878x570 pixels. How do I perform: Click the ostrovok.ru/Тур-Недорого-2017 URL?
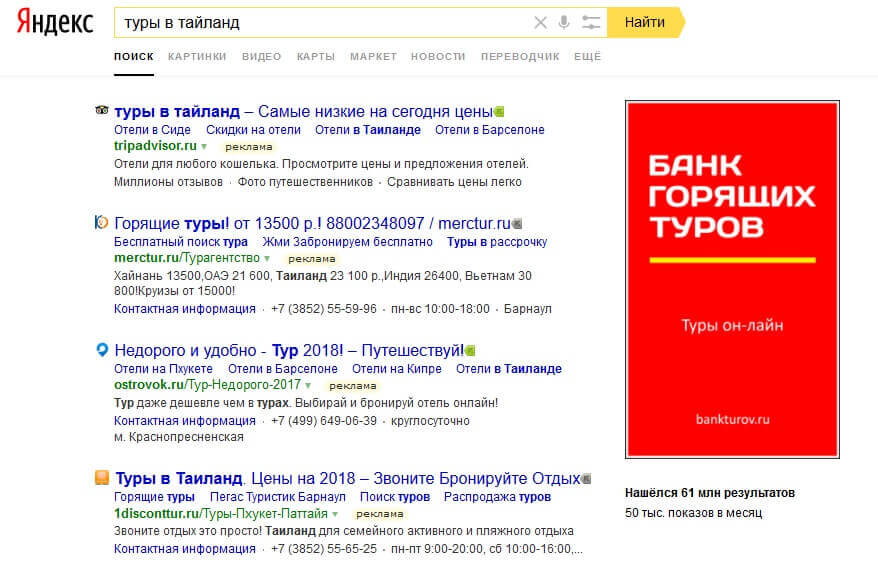(207, 385)
